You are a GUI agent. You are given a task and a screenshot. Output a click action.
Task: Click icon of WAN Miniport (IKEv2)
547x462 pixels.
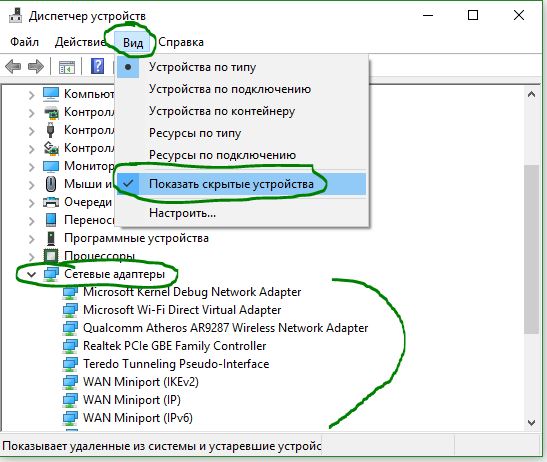[x=70, y=382]
